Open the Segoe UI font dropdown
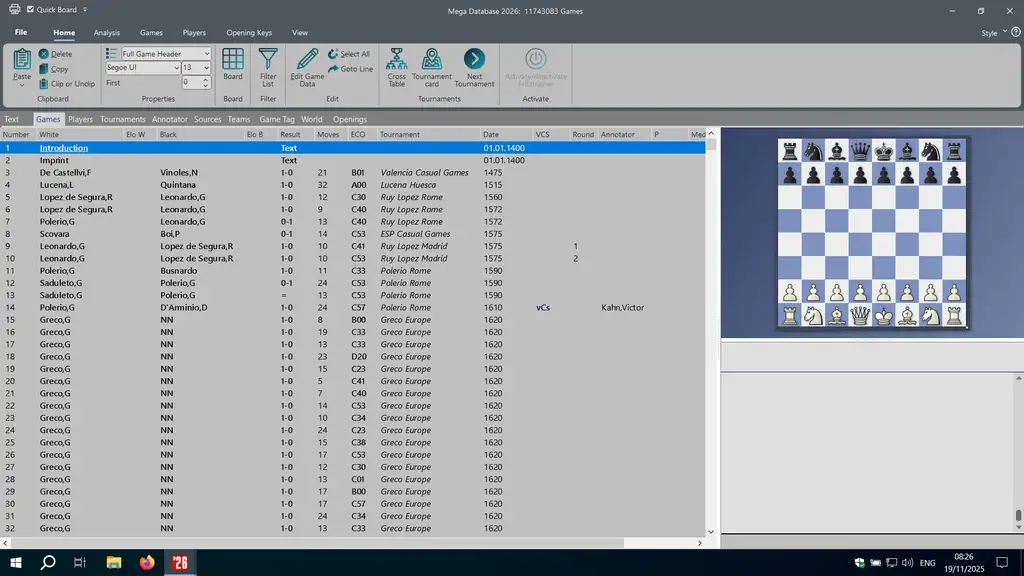Screen dimensions: 1024x576 pyautogui.click(x=175, y=68)
